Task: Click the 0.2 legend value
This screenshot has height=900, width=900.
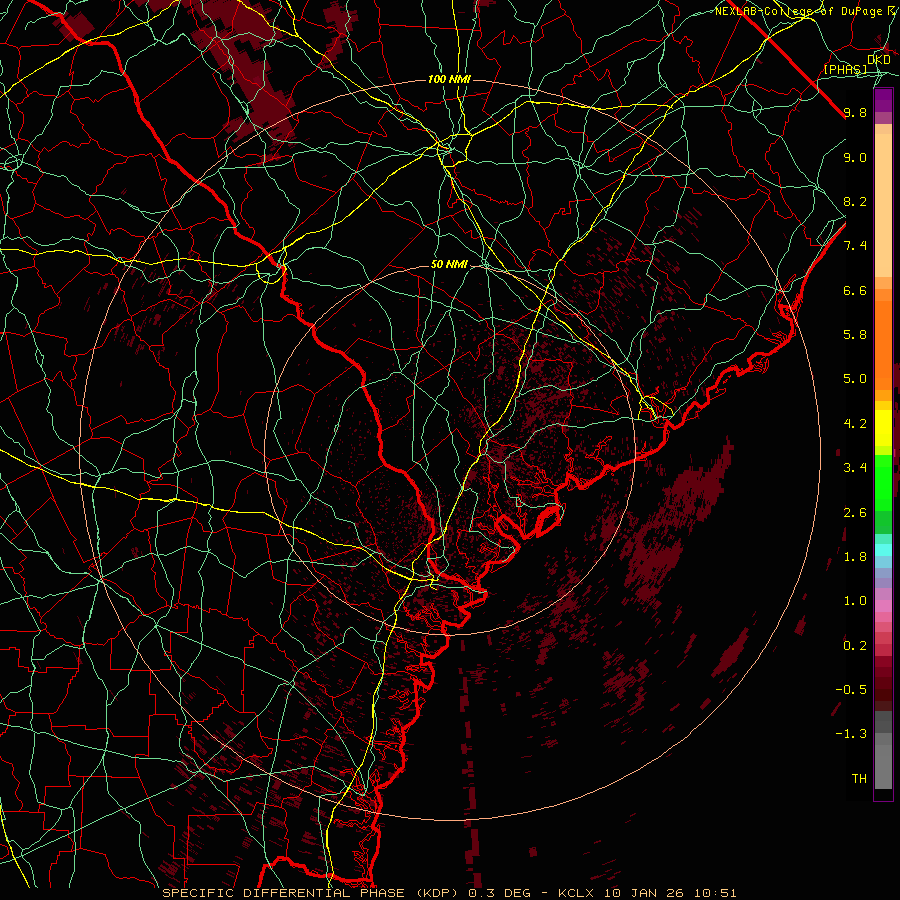Action: [x=855, y=646]
